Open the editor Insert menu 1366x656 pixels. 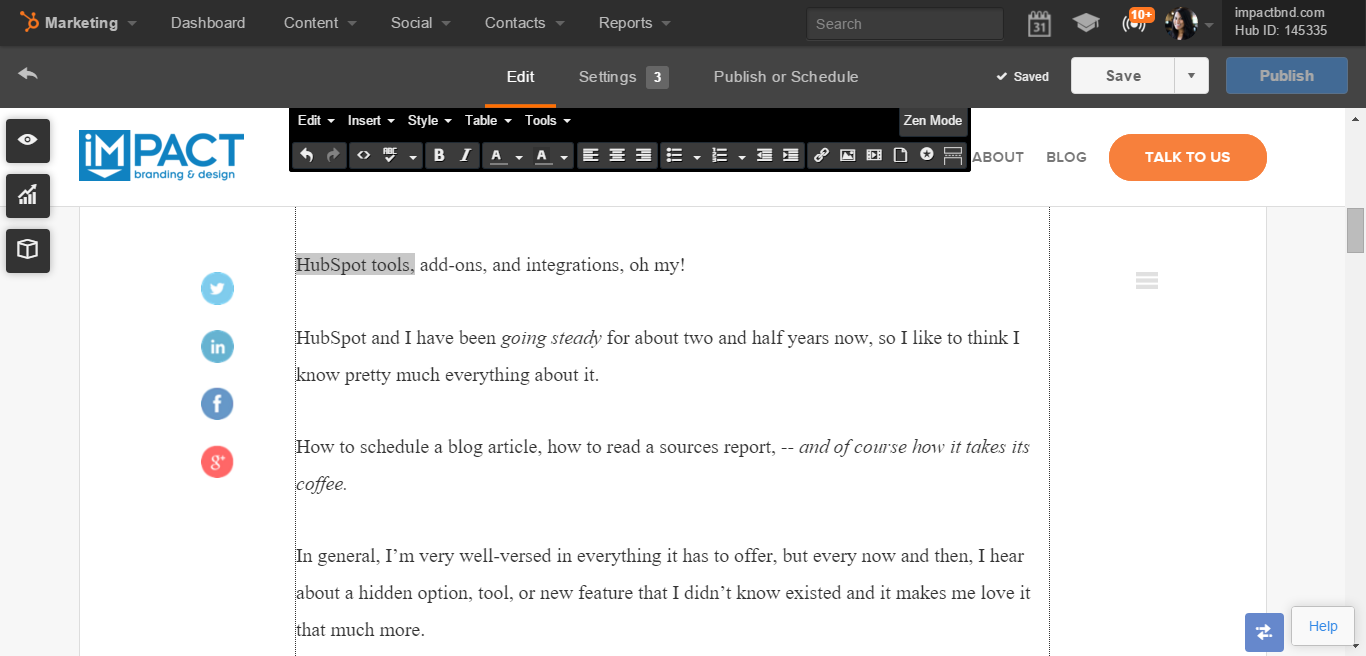click(x=371, y=120)
